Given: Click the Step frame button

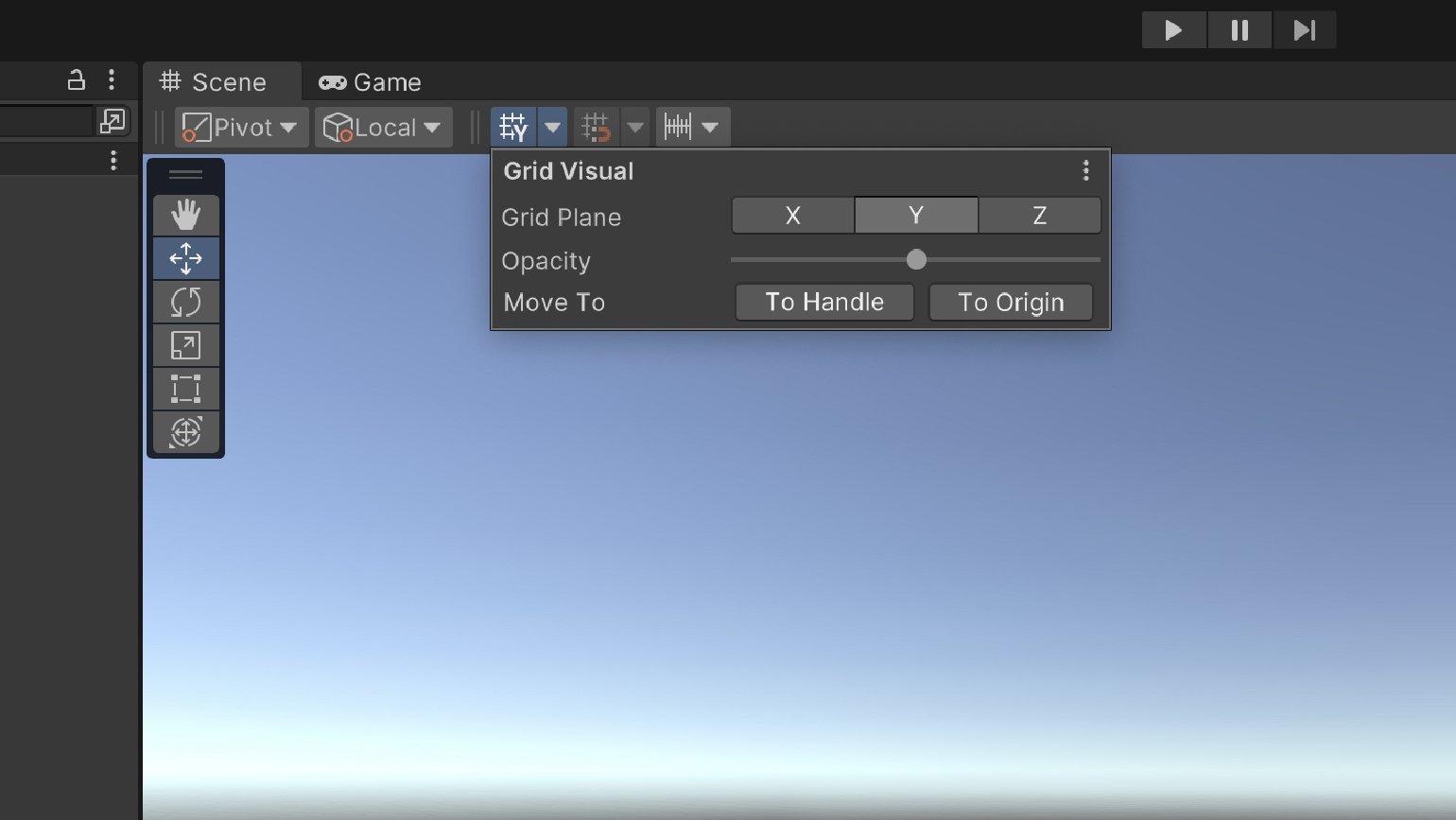Looking at the screenshot, I should click(x=1304, y=30).
